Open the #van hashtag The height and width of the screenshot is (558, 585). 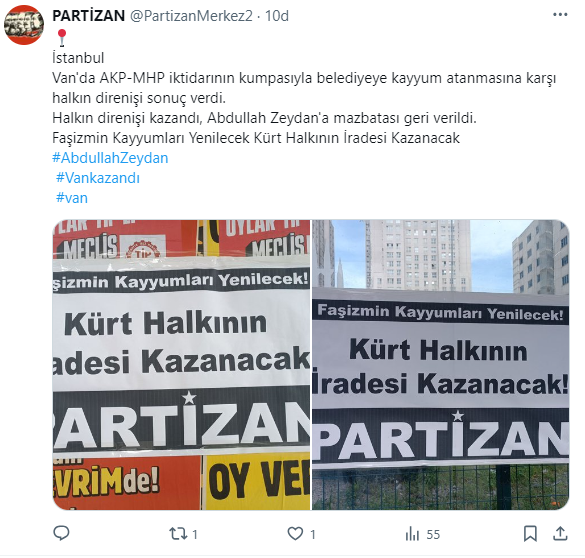pyautogui.click(x=72, y=198)
